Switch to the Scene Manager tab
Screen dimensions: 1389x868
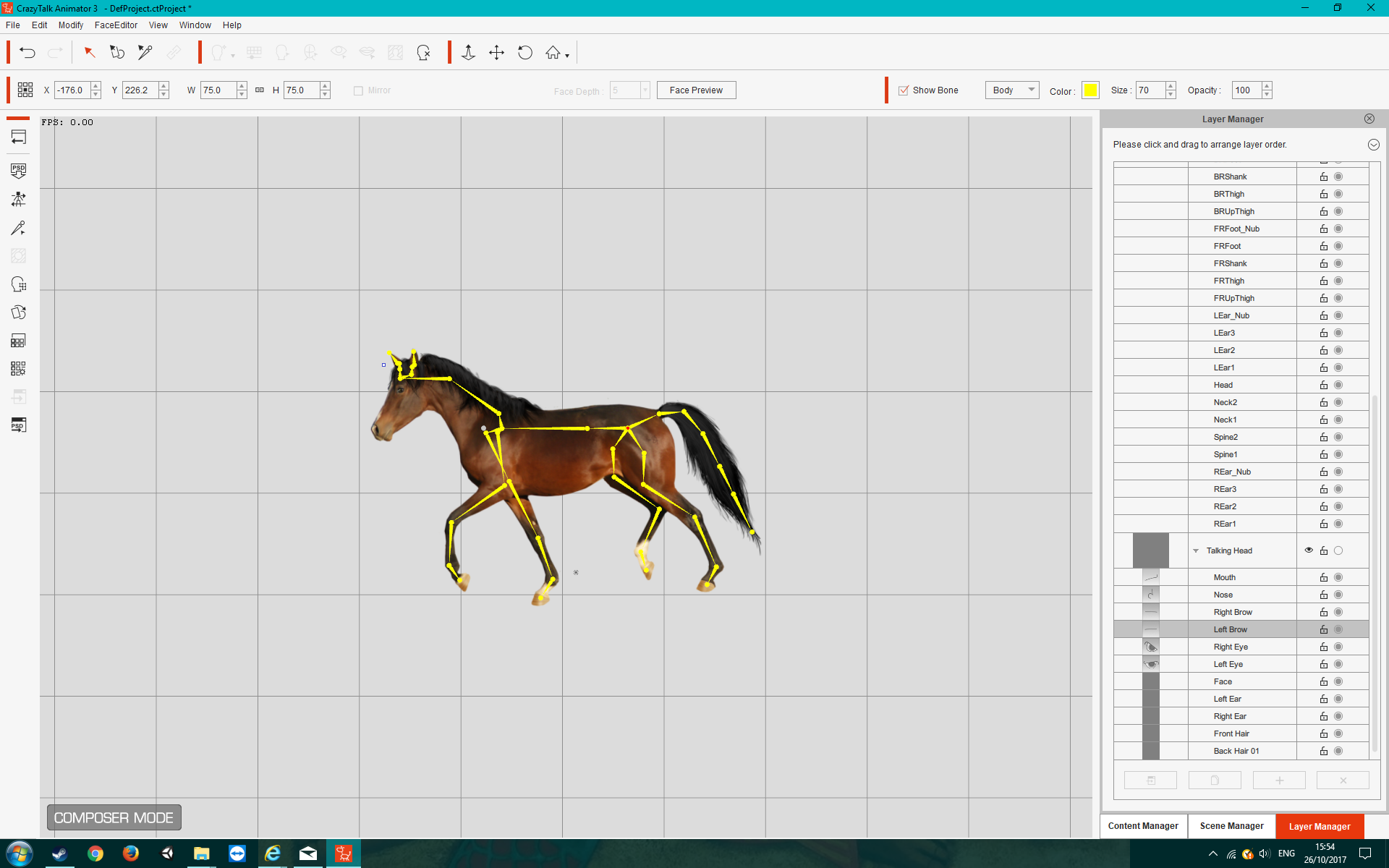(x=1231, y=826)
